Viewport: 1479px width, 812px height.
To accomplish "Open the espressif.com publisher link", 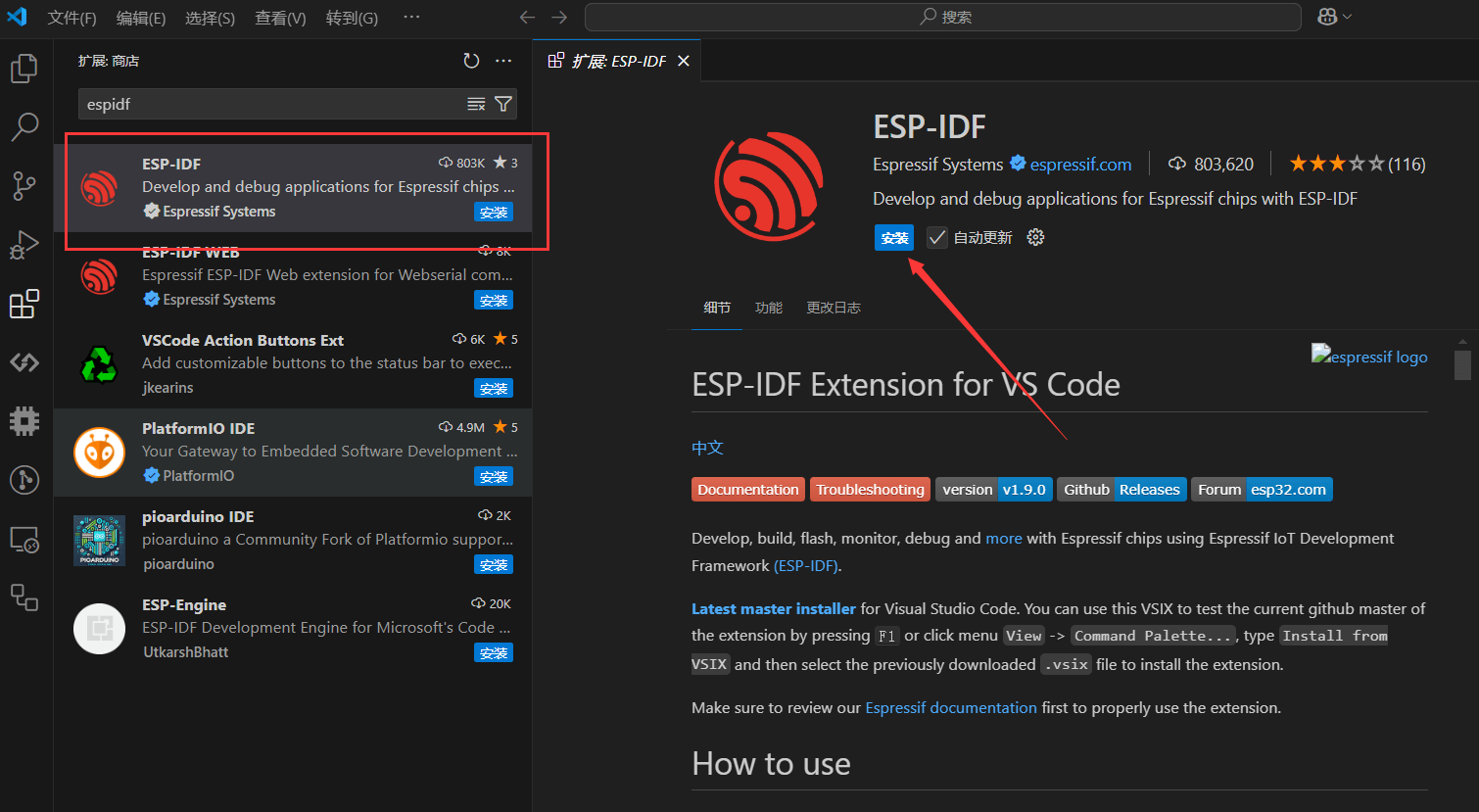I will pyautogui.click(x=1079, y=165).
